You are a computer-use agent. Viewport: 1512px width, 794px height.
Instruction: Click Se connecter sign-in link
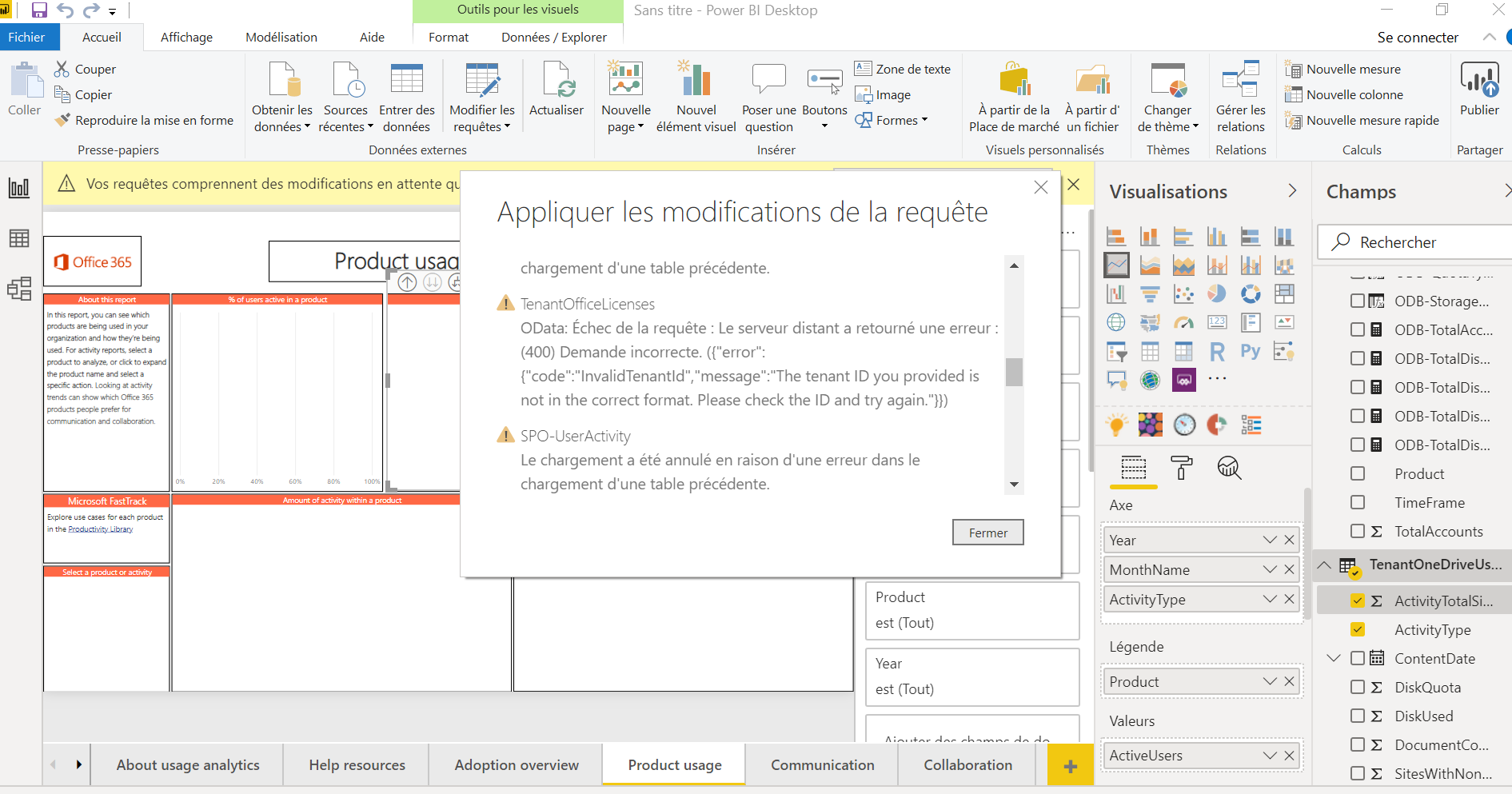[x=1418, y=37]
